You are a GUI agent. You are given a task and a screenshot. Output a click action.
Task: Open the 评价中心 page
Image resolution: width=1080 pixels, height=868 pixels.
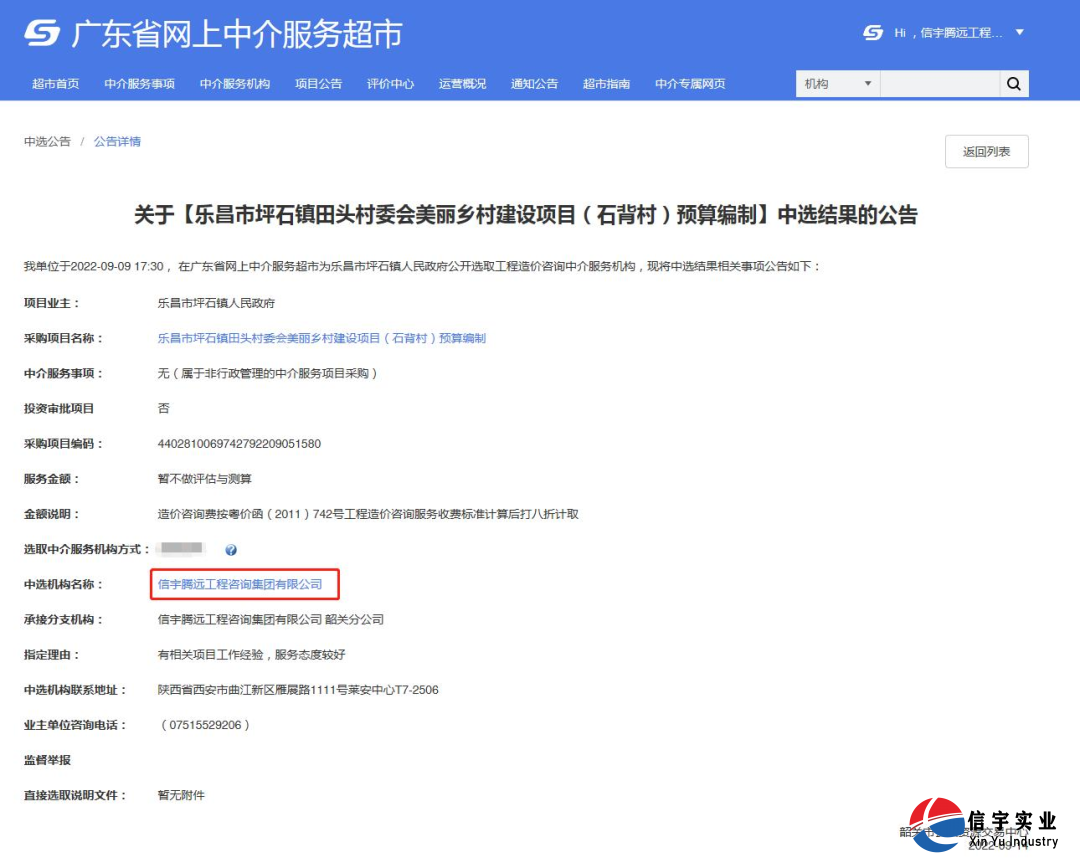tap(391, 84)
